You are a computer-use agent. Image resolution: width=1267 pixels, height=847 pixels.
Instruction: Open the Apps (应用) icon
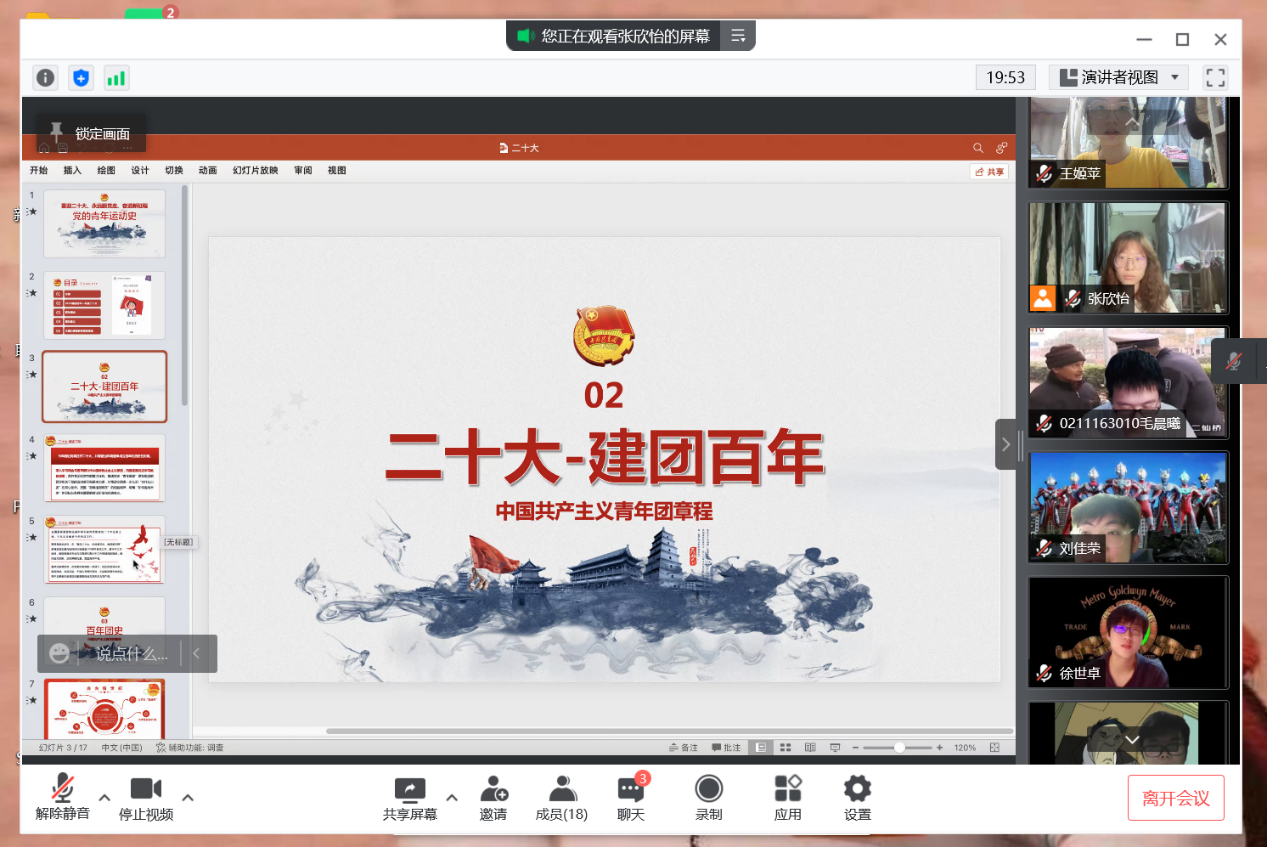[788, 798]
